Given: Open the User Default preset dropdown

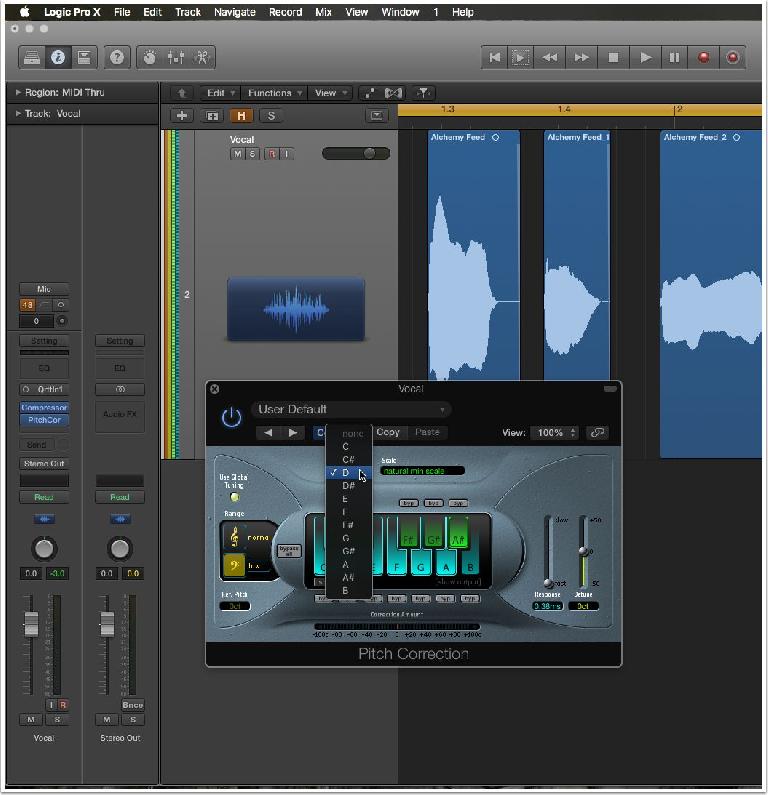Looking at the screenshot, I should click(x=351, y=409).
